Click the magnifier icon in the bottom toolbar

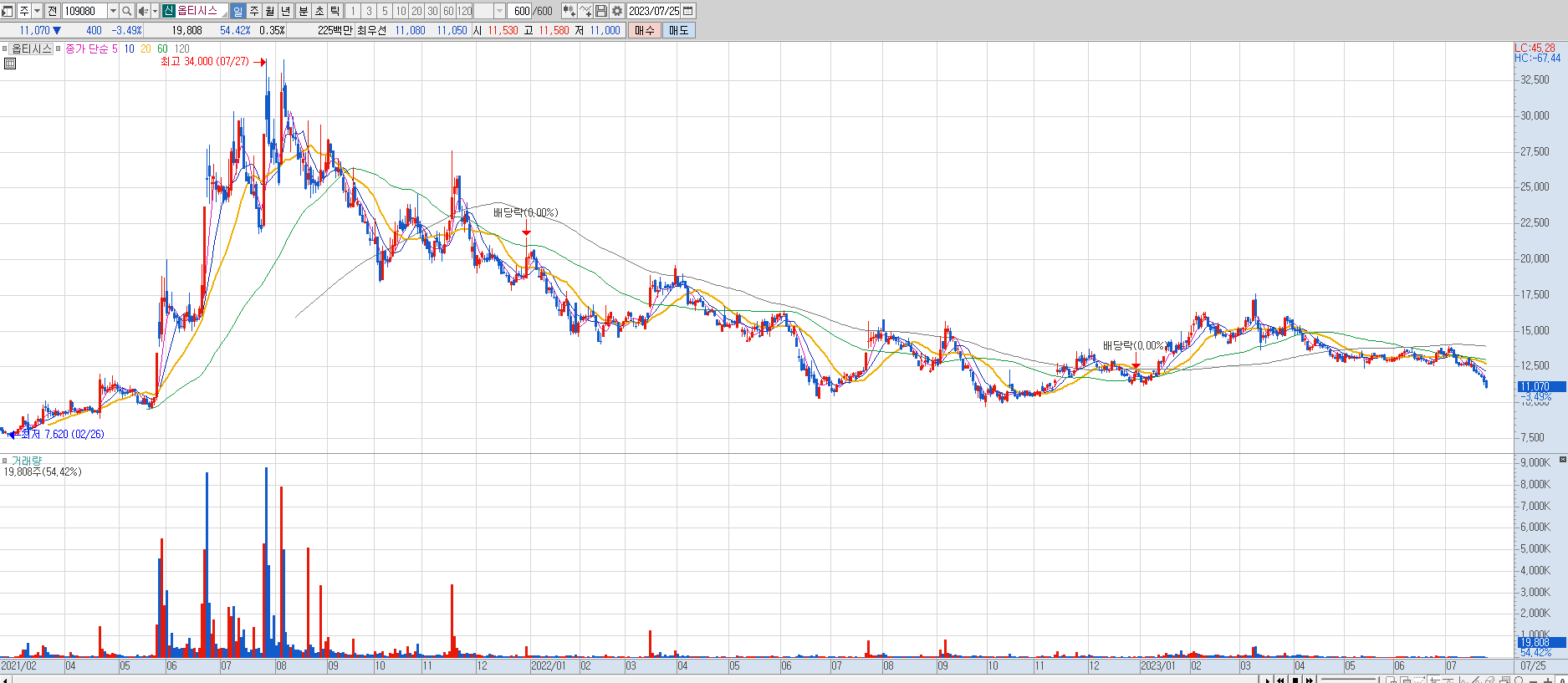tap(1519, 680)
